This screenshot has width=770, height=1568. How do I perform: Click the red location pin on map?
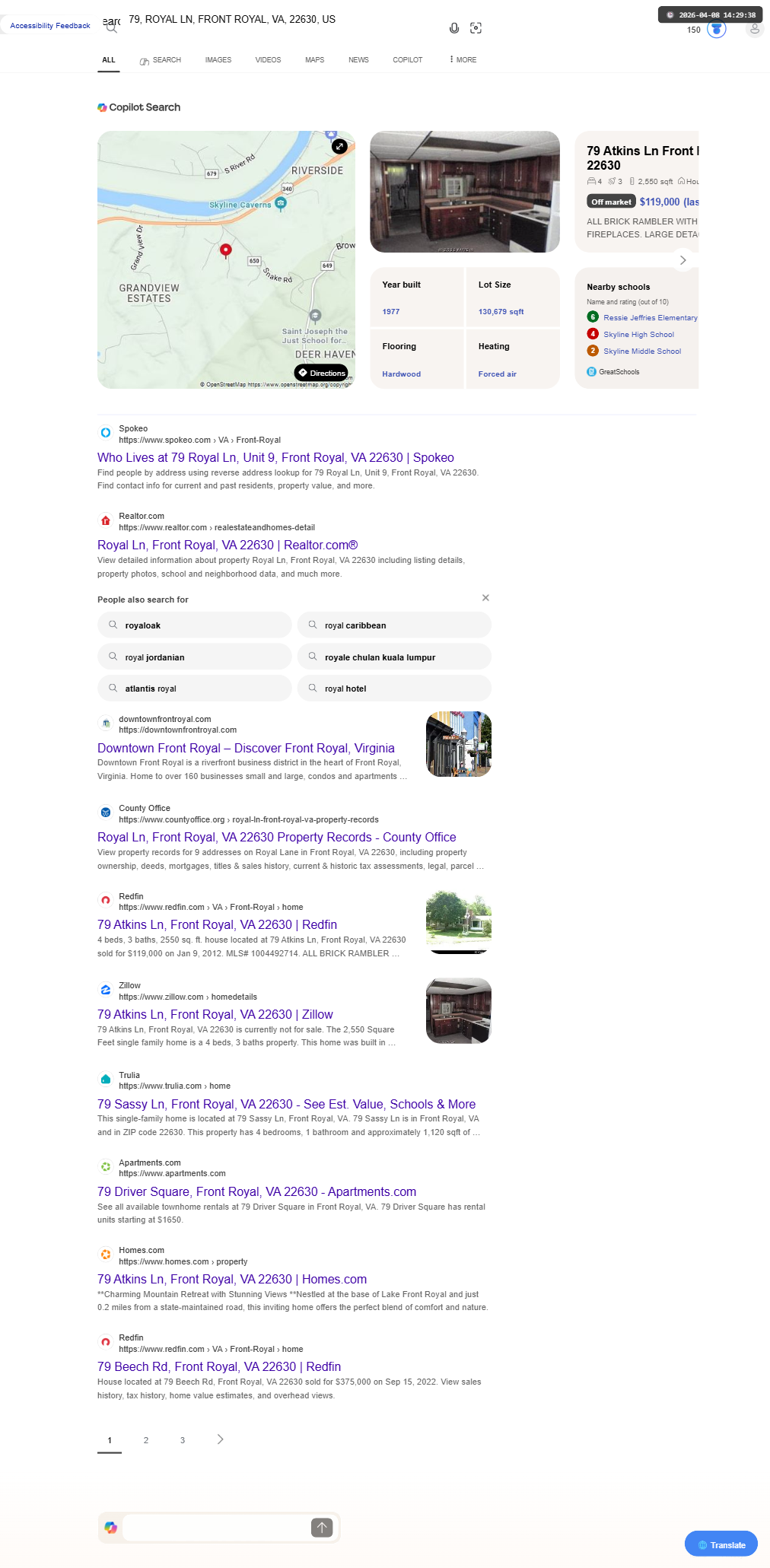click(225, 250)
